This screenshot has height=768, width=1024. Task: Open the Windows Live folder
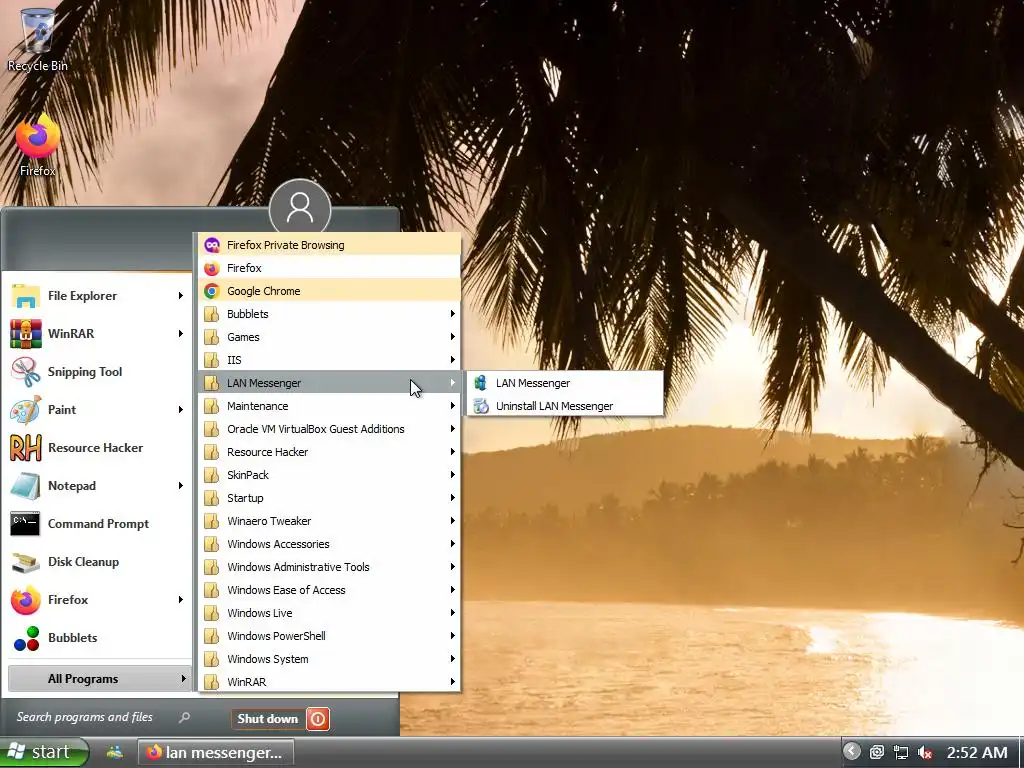329,613
